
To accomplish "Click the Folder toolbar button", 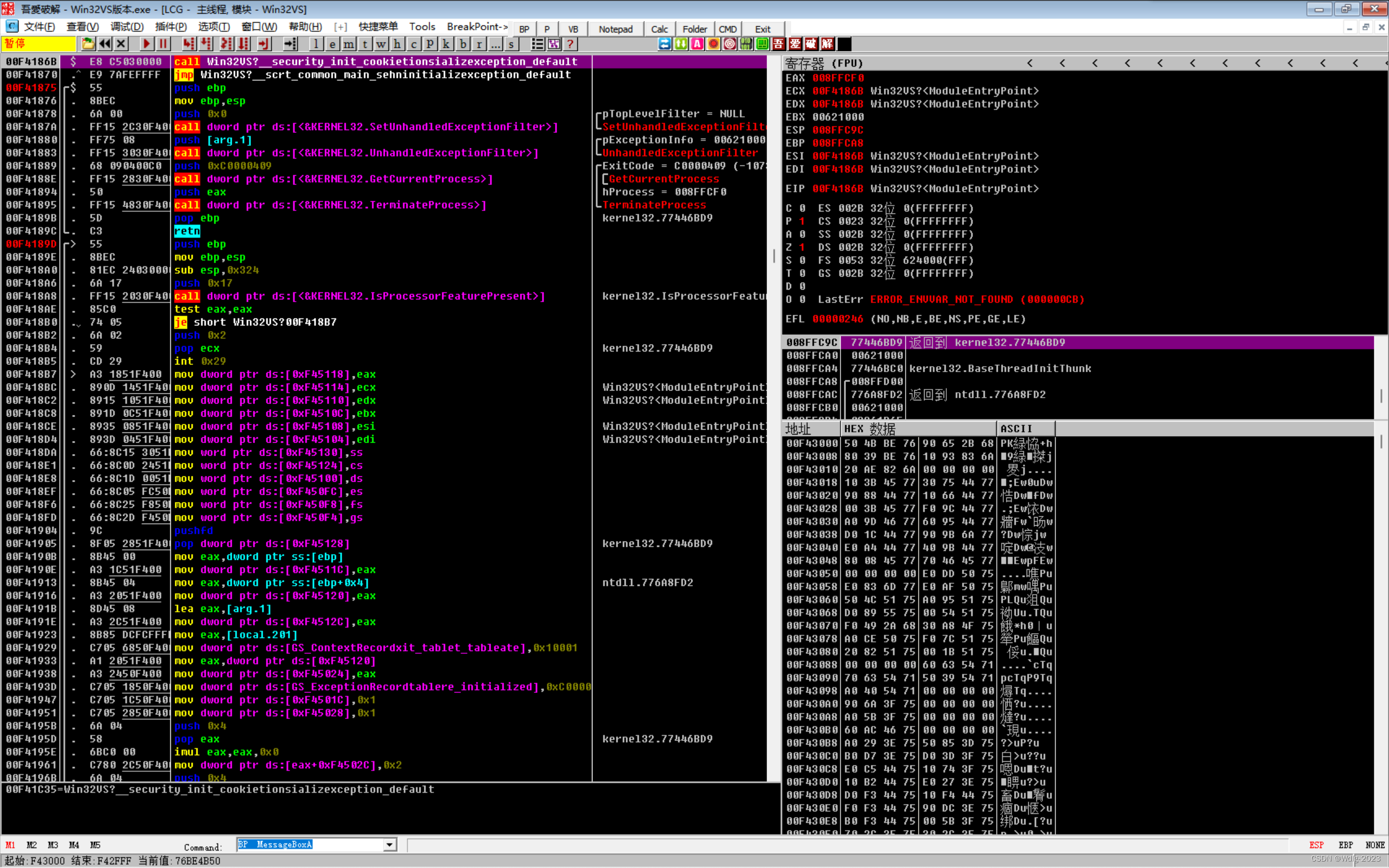I will (x=694, y=29).
